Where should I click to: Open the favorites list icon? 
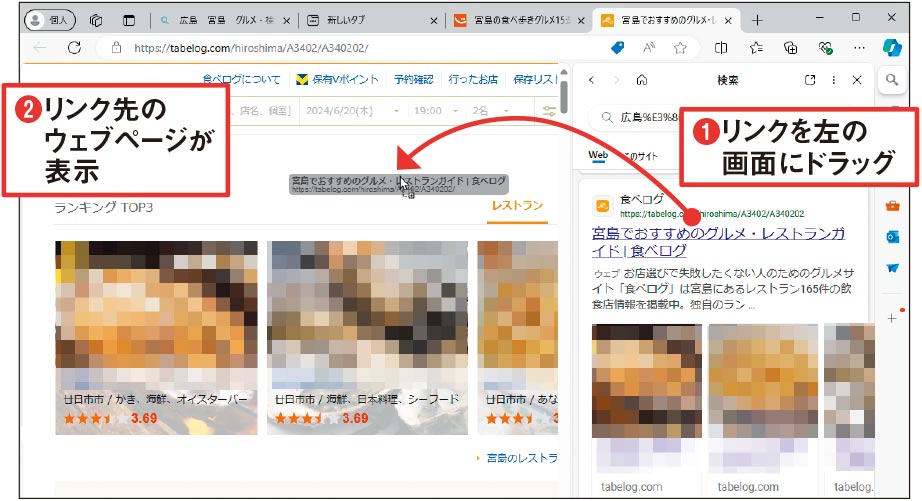(756, 48)
